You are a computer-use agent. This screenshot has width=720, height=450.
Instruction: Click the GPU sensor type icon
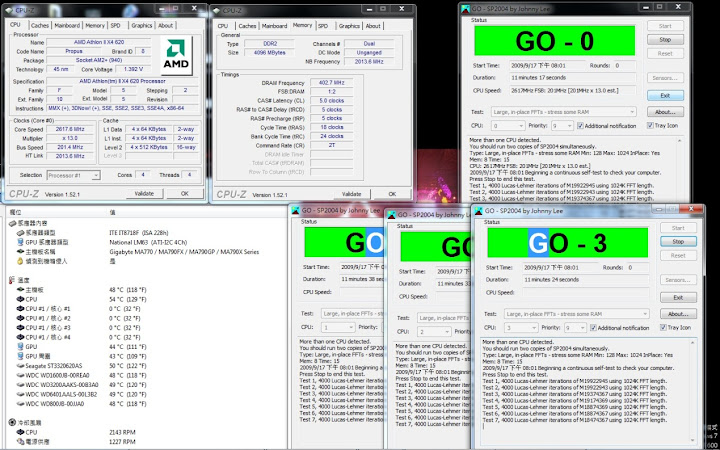pos(20,242)
